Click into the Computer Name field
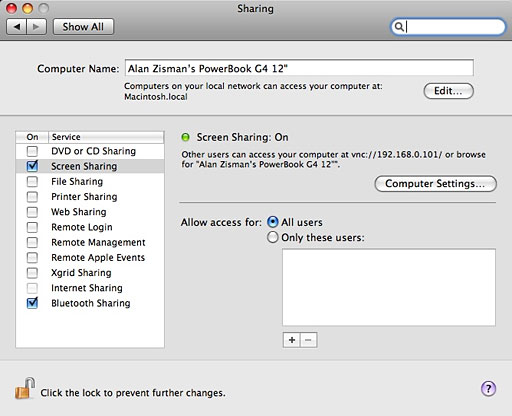 pyautogui.click(x=299, y=68)
